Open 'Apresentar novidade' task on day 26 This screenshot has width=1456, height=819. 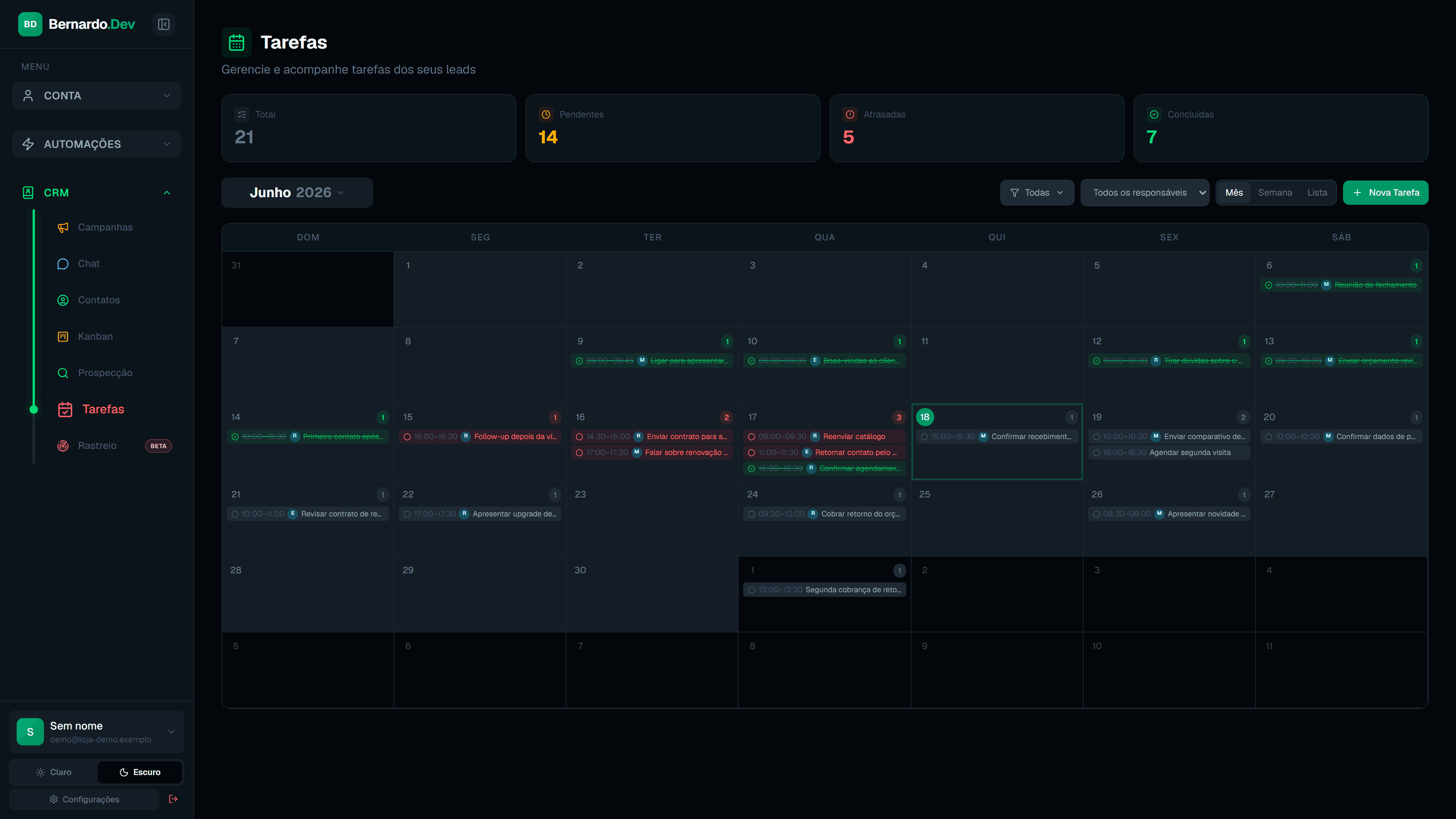tap(1169, 514)
